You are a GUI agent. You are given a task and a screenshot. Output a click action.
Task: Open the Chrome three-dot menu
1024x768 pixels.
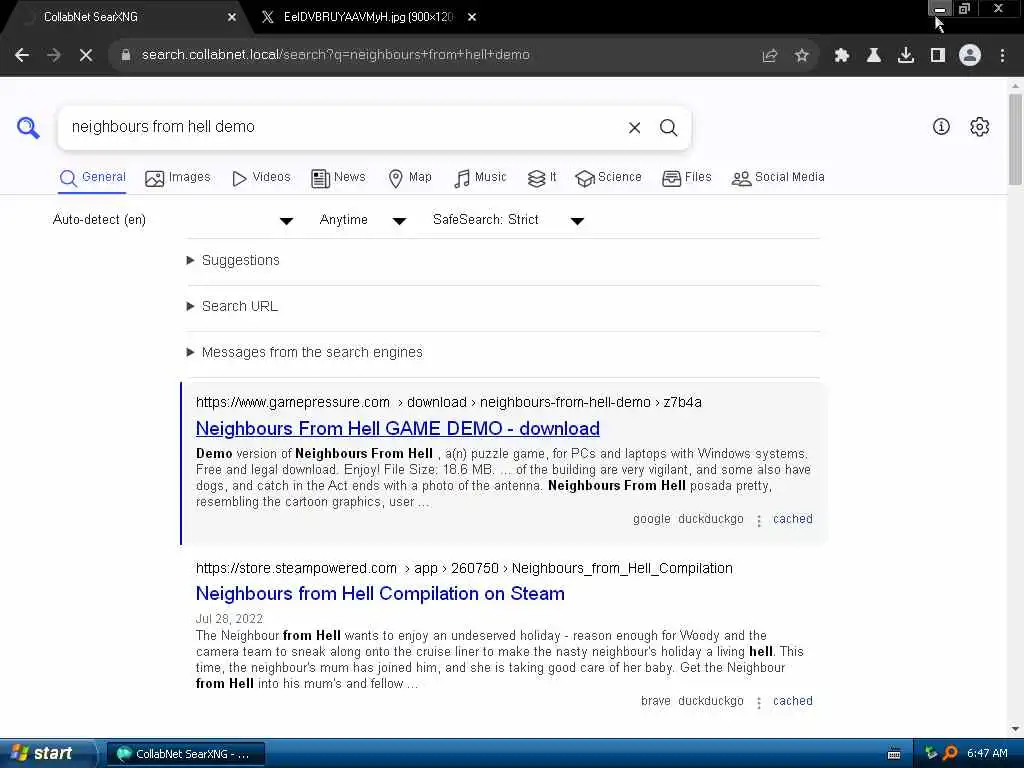[x=1002, y=56]
